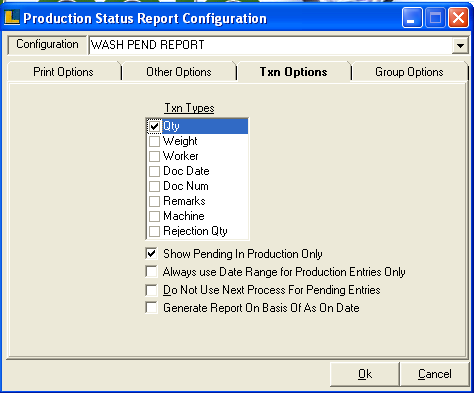474x393 pixels.
Task: Enable Generate Report On Basis Of As On Date
Action: pos(151,308)
